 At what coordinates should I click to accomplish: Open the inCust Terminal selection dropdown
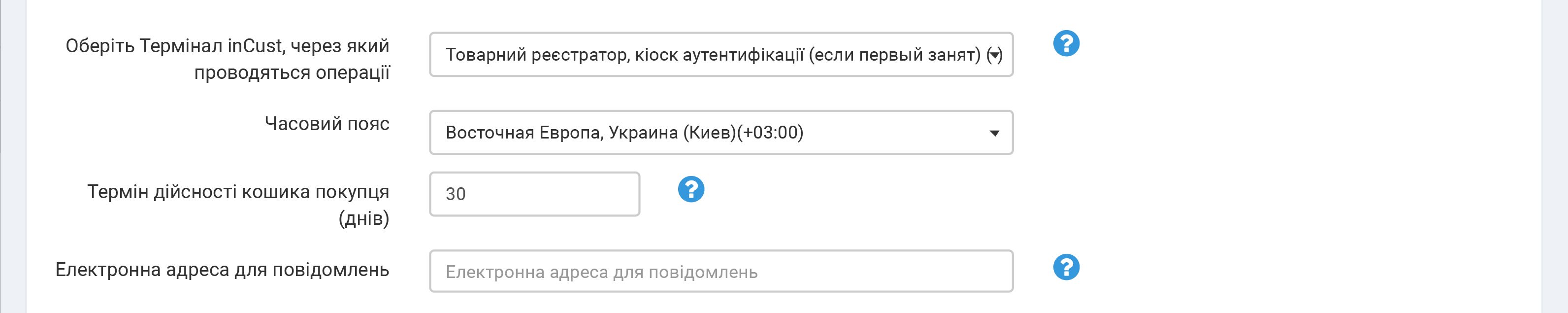720,55
